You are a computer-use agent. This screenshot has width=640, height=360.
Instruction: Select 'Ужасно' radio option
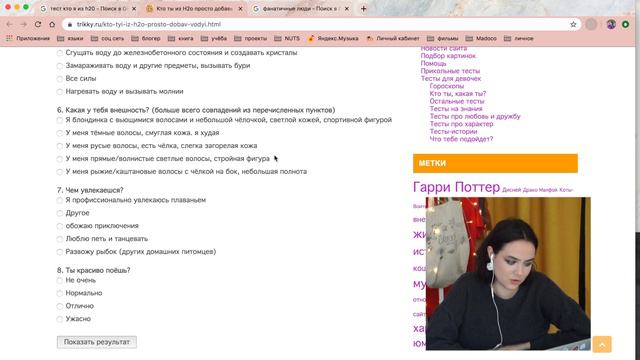click(x=60, y=319)
